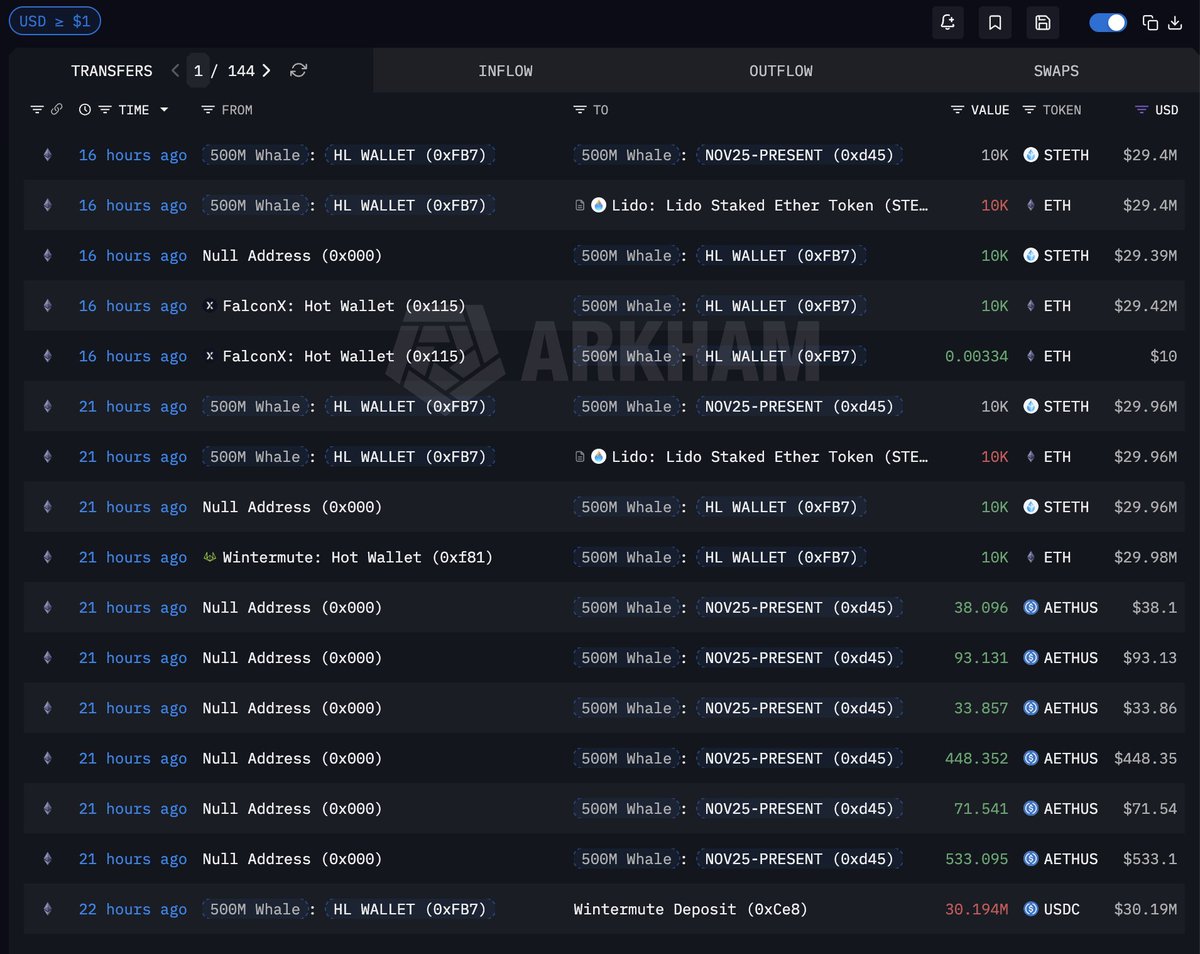Click Ethereum icon on the $10 row
The width and height of the screenshot is (1200, 954).
(47, 356)
